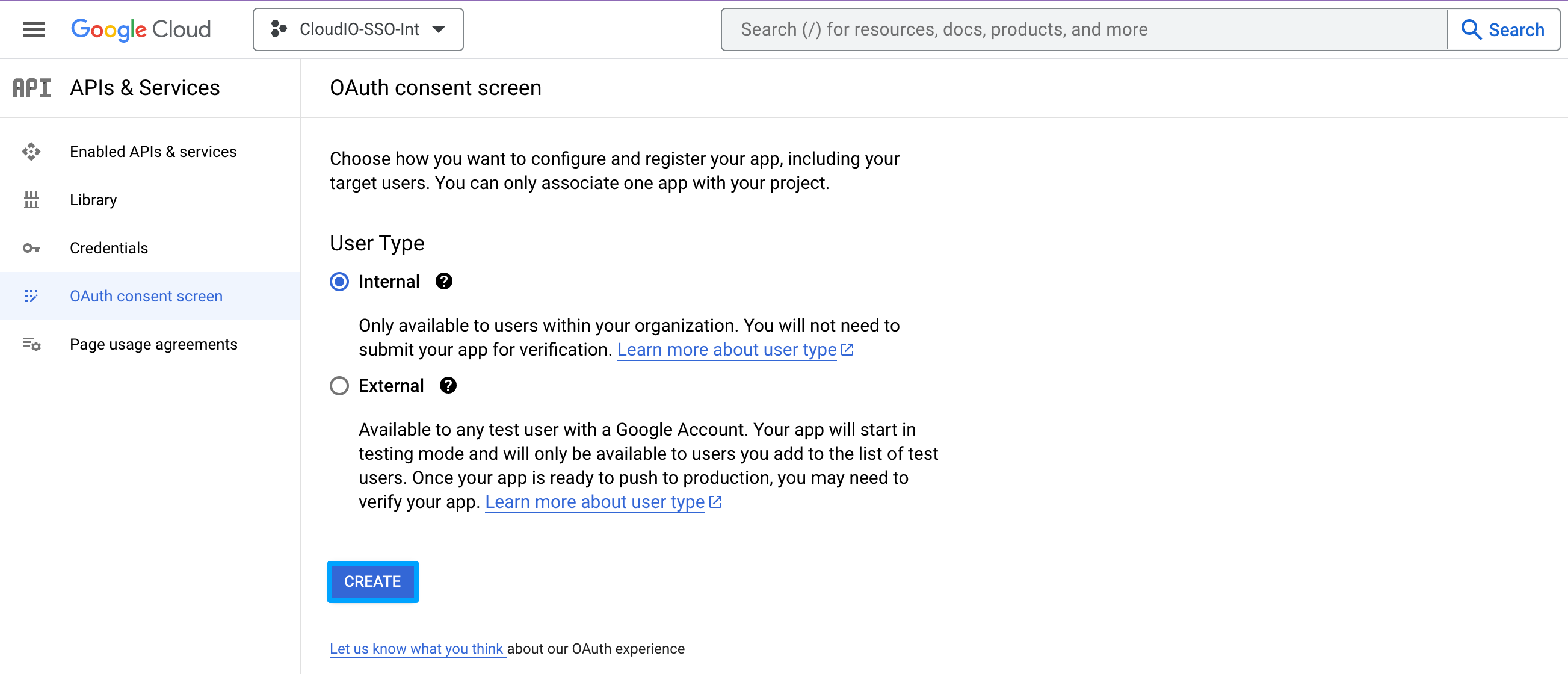
Task: Select the Internal user type radio button
Action: (x=339, y=281)
